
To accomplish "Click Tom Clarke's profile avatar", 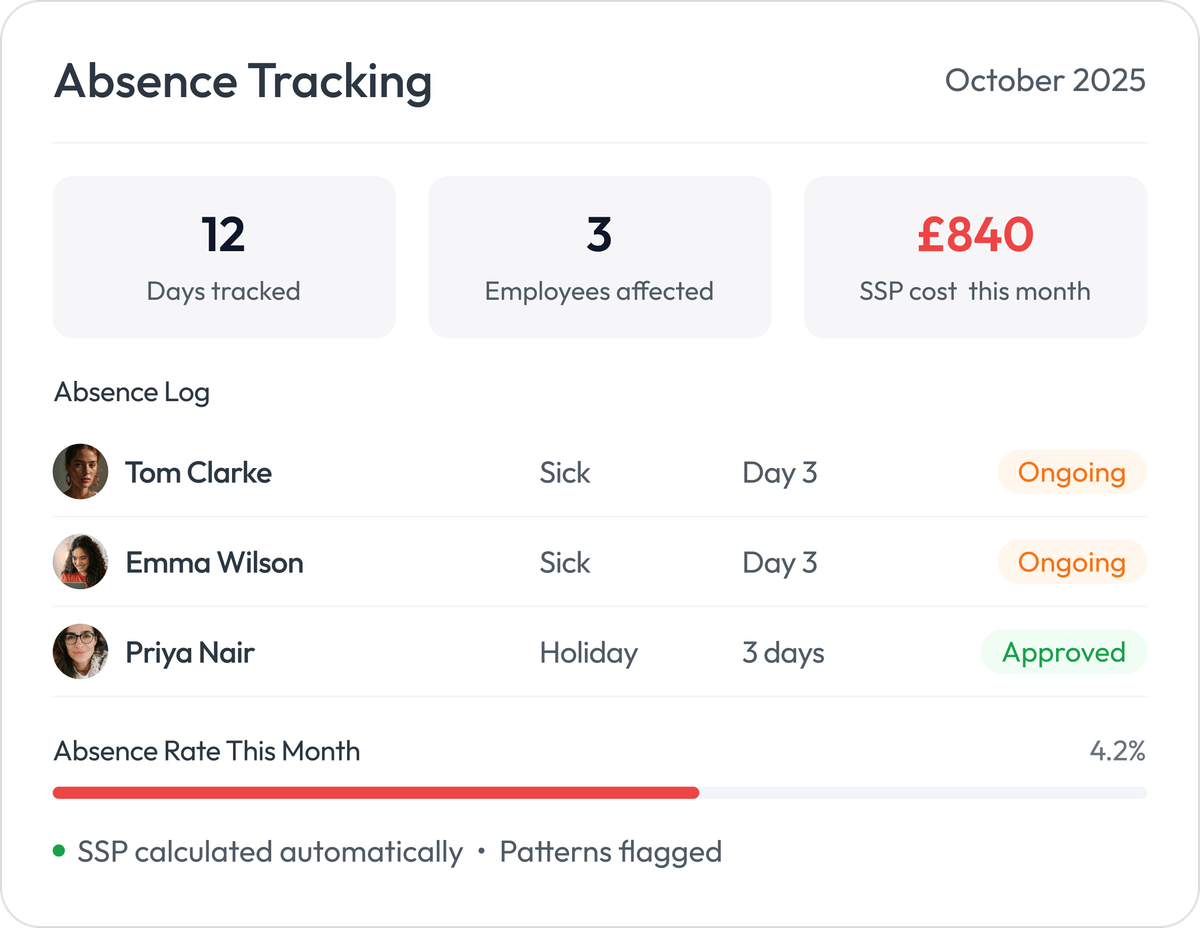I will coord(80,471).
